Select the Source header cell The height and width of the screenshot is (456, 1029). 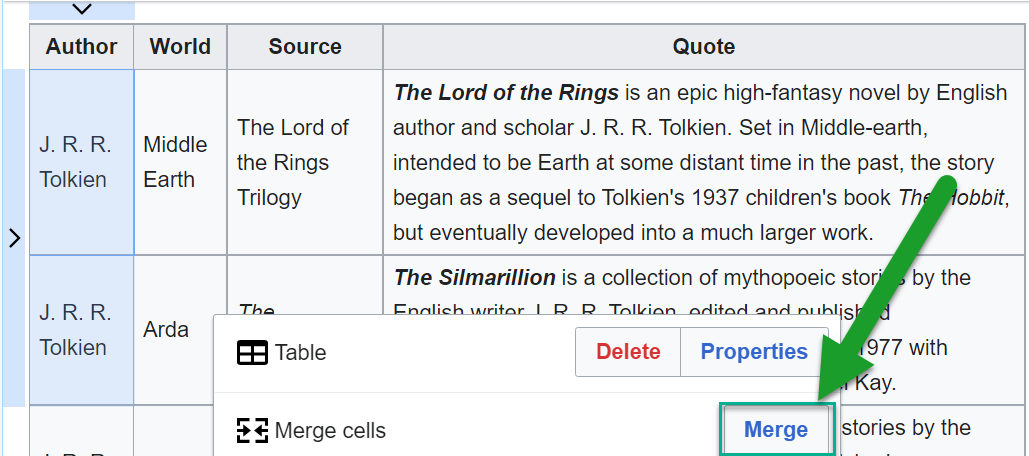[x=305, y=47]
